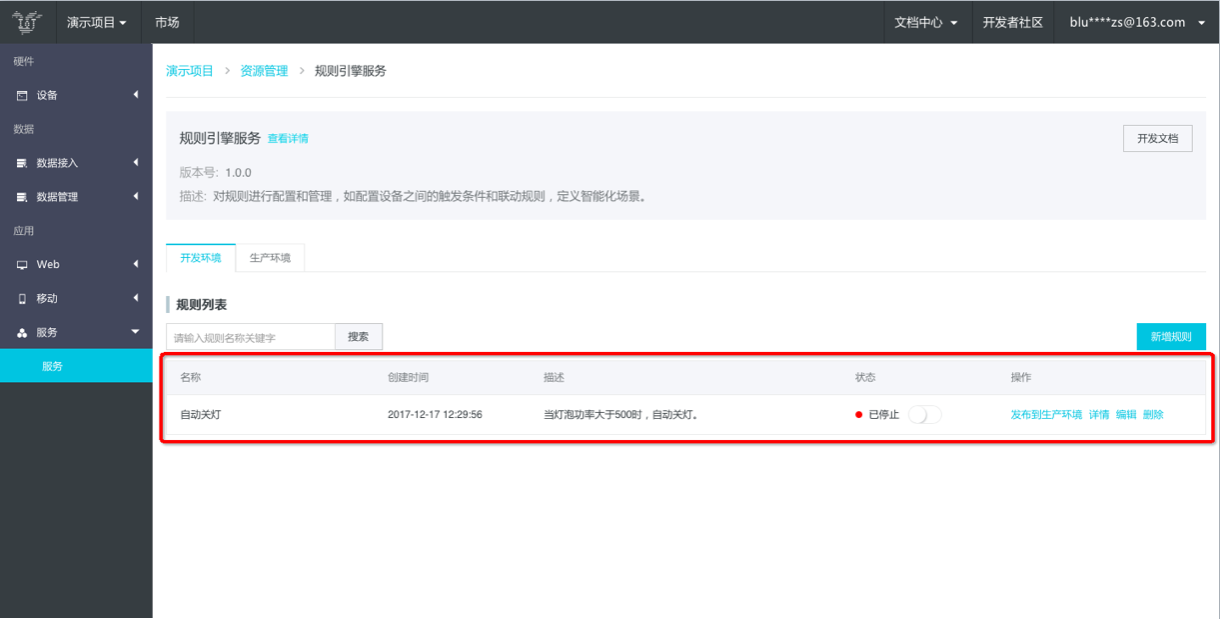
Task: Click the 服务 services icon in sidebar
Action: 22,333
